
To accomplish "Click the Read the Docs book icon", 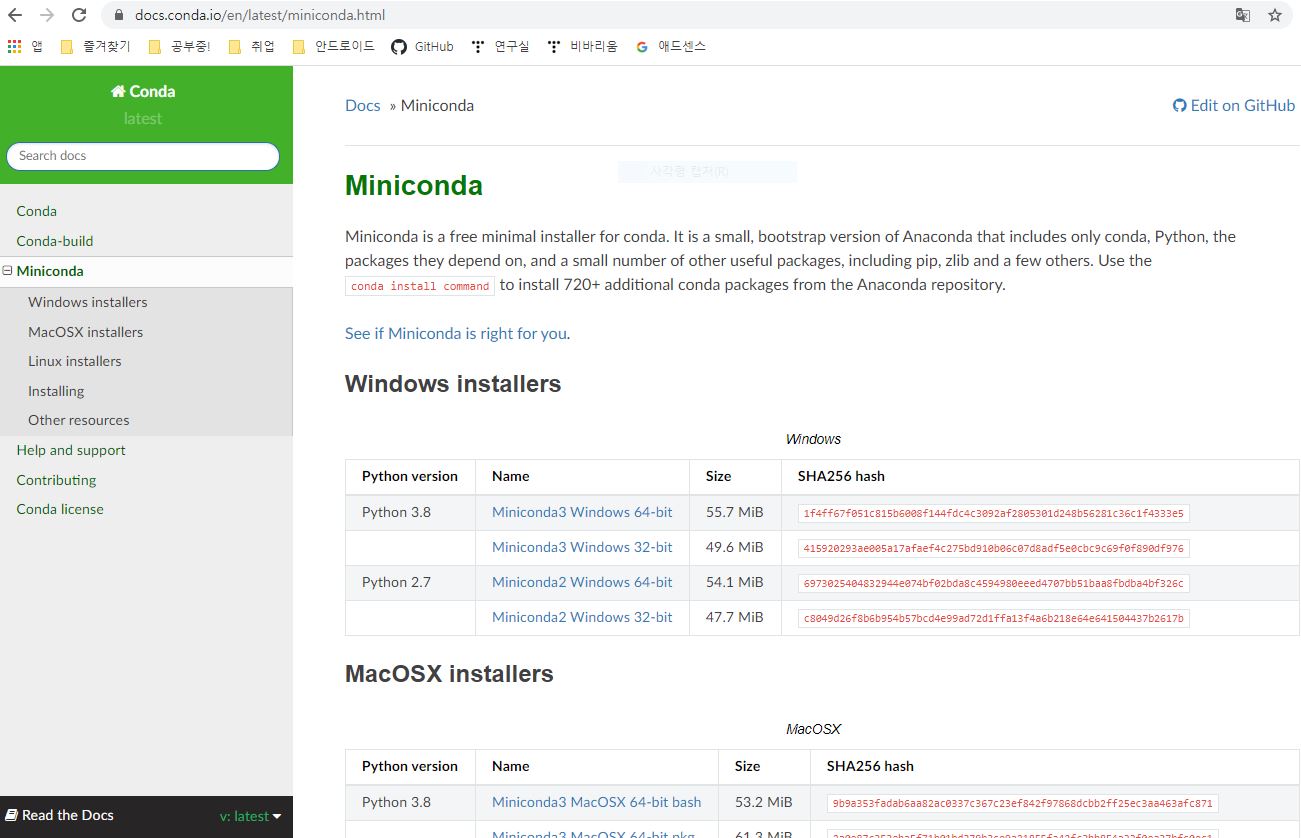I will pos(11,815).
